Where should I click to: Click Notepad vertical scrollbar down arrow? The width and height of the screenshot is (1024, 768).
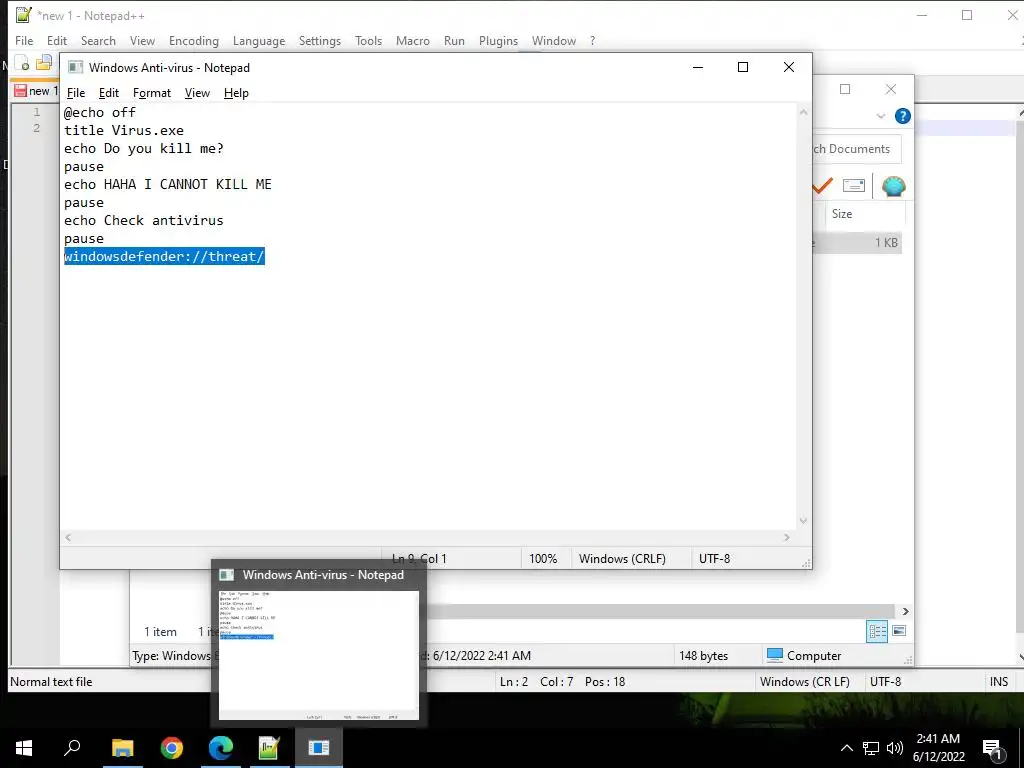803,520
